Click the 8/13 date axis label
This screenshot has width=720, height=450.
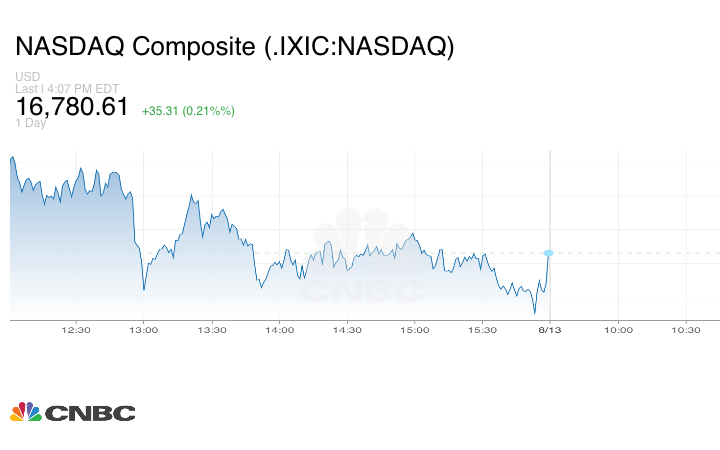coord(550,330)
